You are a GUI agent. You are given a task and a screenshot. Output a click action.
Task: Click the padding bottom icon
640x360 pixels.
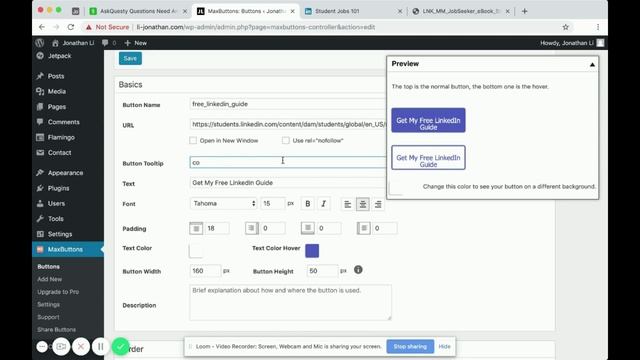[x=307, y=228]
